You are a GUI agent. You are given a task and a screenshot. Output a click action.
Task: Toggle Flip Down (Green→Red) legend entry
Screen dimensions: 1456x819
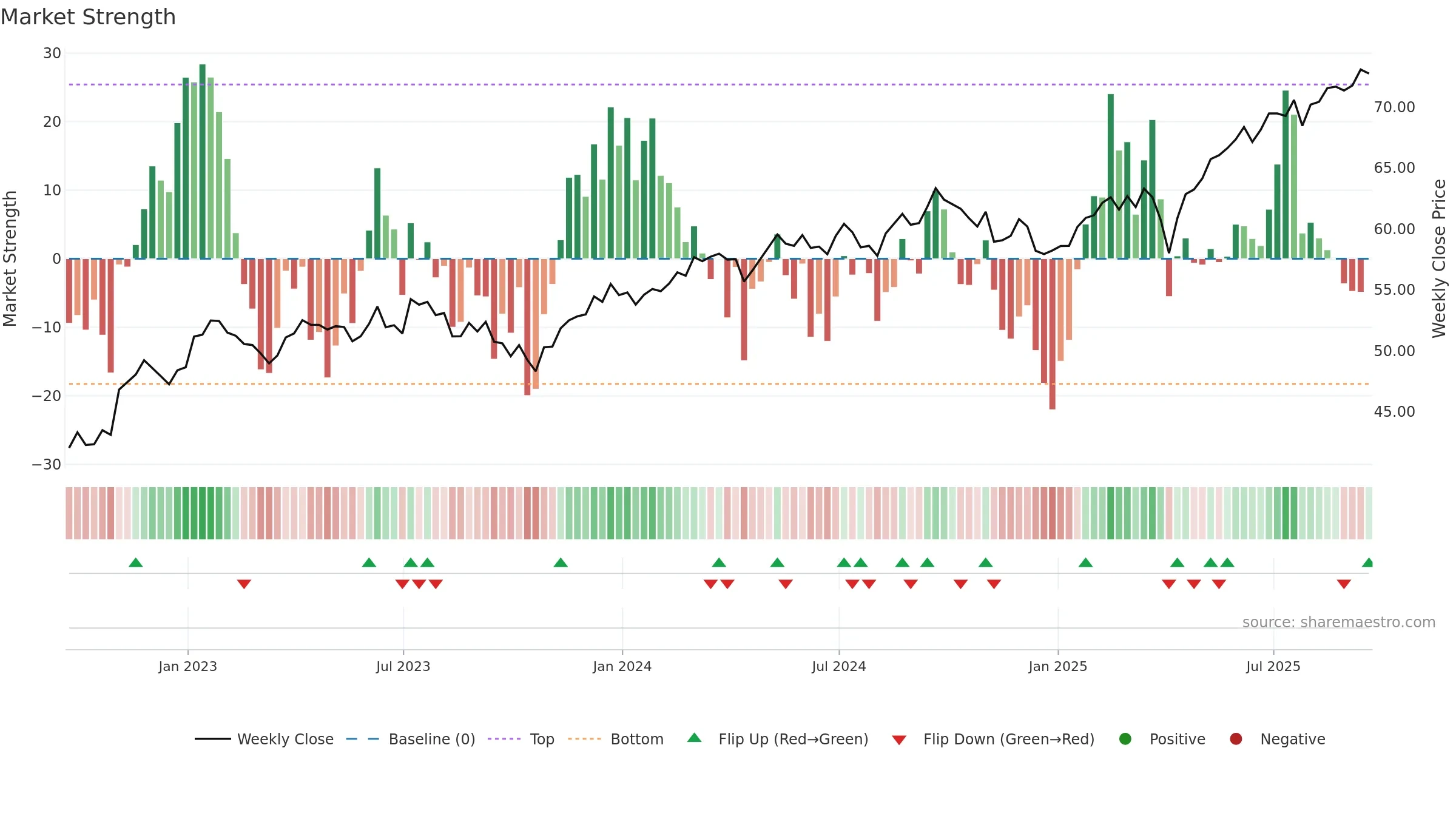pos(993,739)
